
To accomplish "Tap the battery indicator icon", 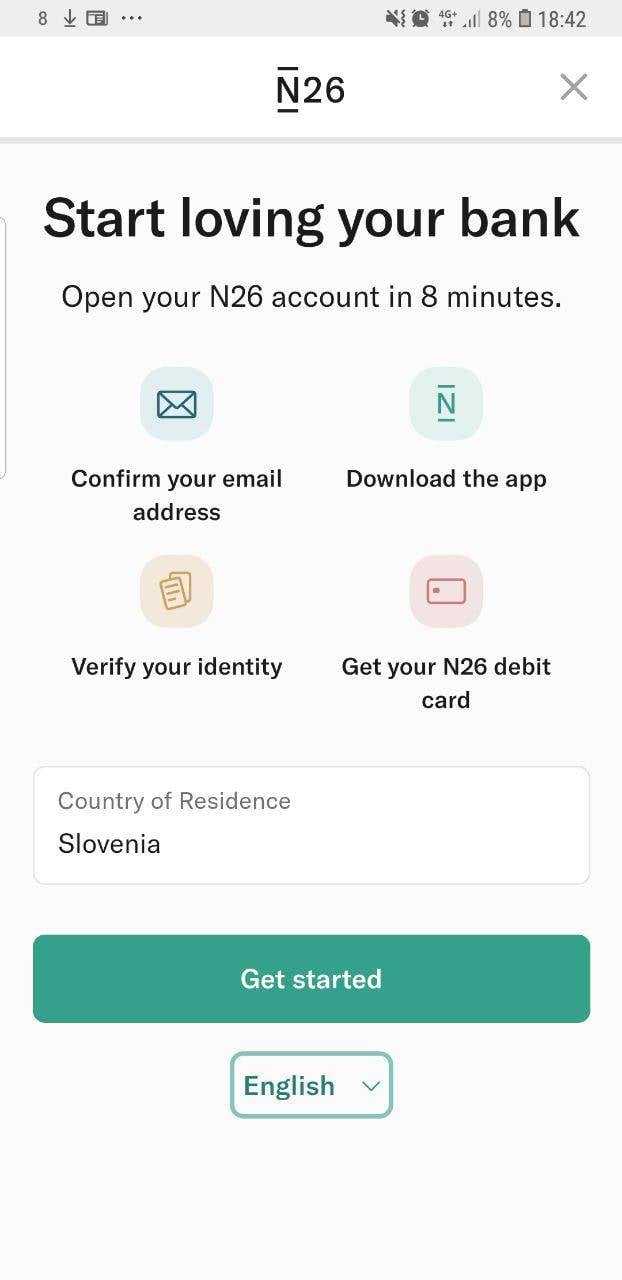I will (525, 18).
